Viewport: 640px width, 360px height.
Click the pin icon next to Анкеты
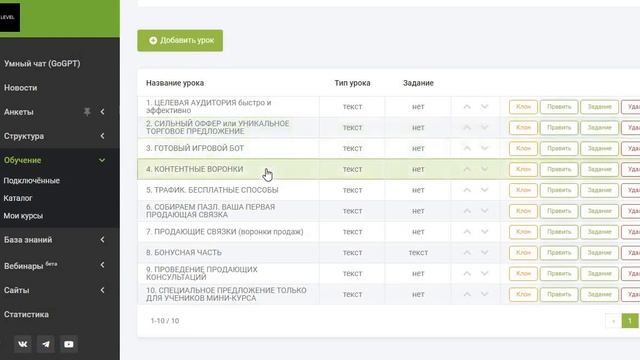click(87, 111)
